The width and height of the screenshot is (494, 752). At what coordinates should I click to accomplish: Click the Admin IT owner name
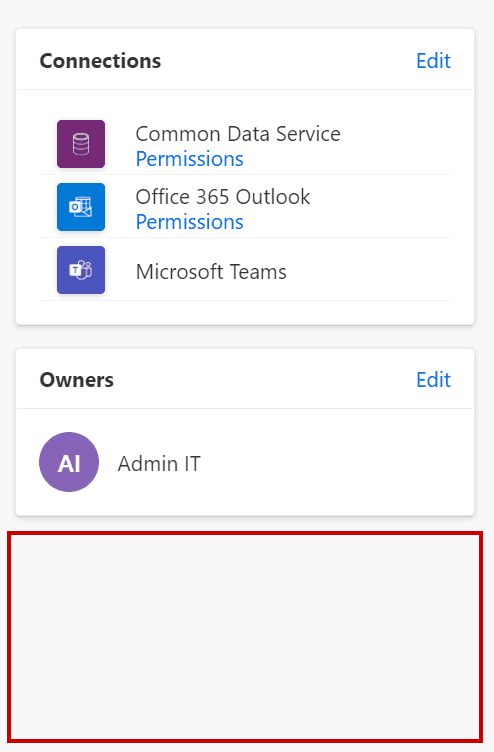pyautogui.click(x=159, y=463)
